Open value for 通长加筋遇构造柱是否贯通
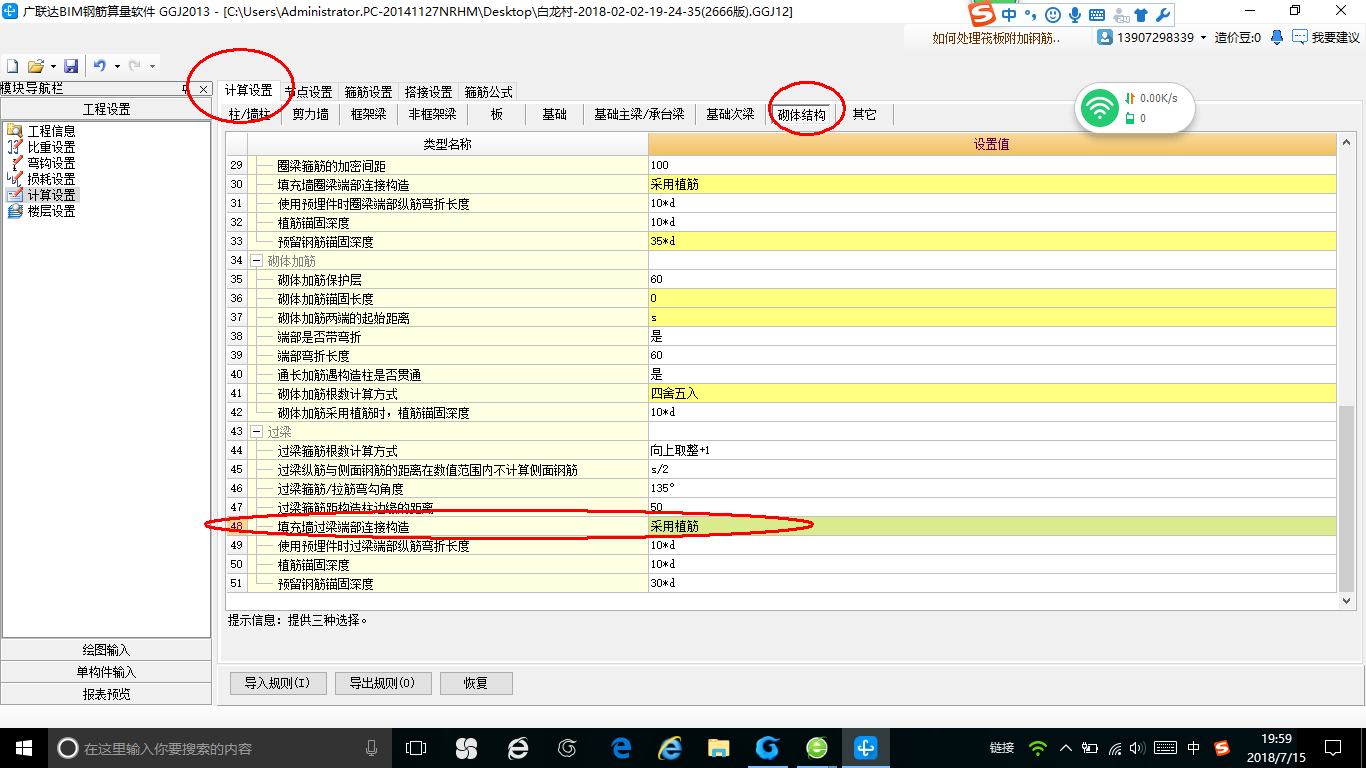1366x768 pixels. coord(992,375)
